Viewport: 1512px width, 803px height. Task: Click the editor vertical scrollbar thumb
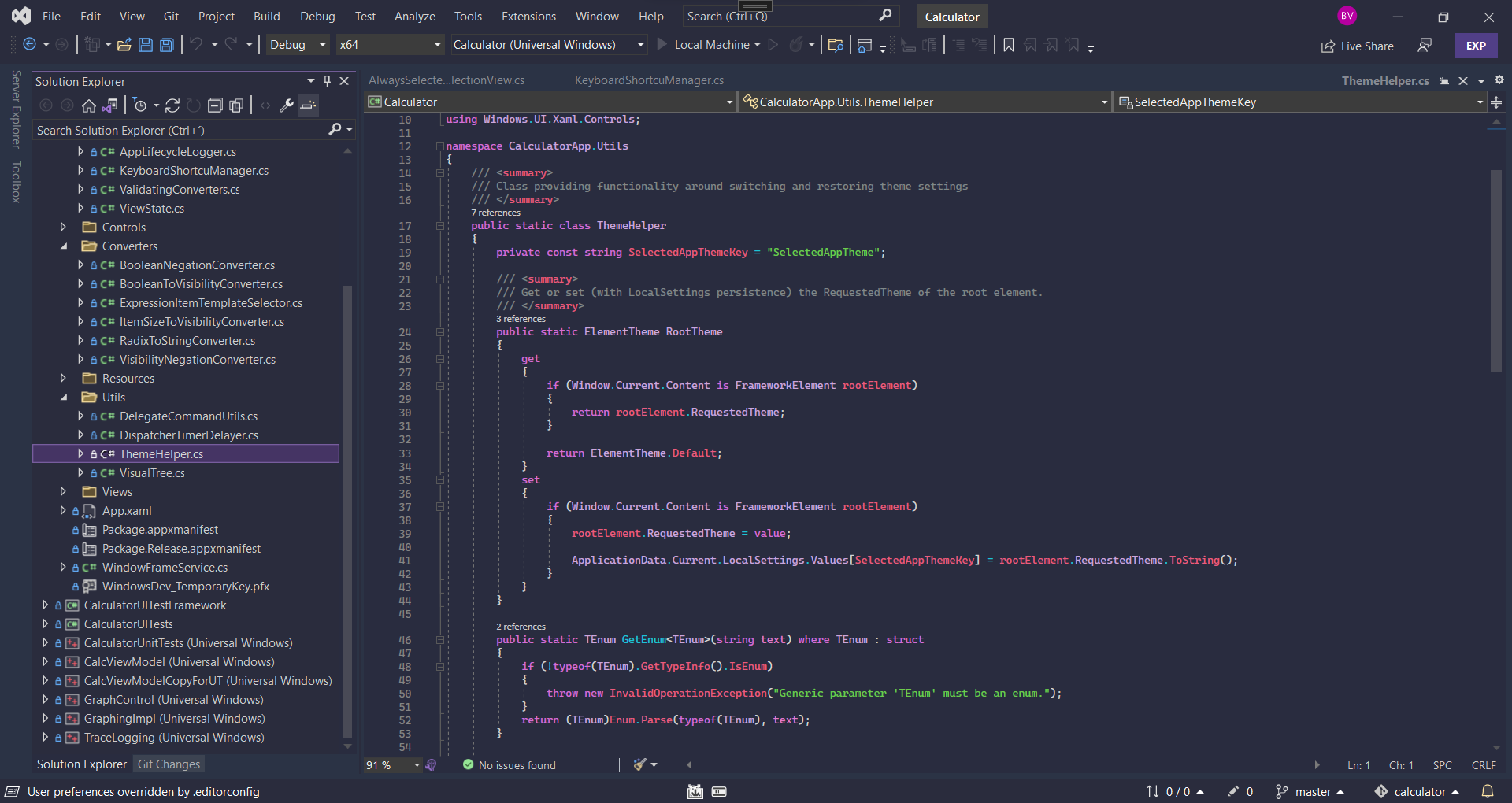pyautogui.click(x=1496, y=270)
